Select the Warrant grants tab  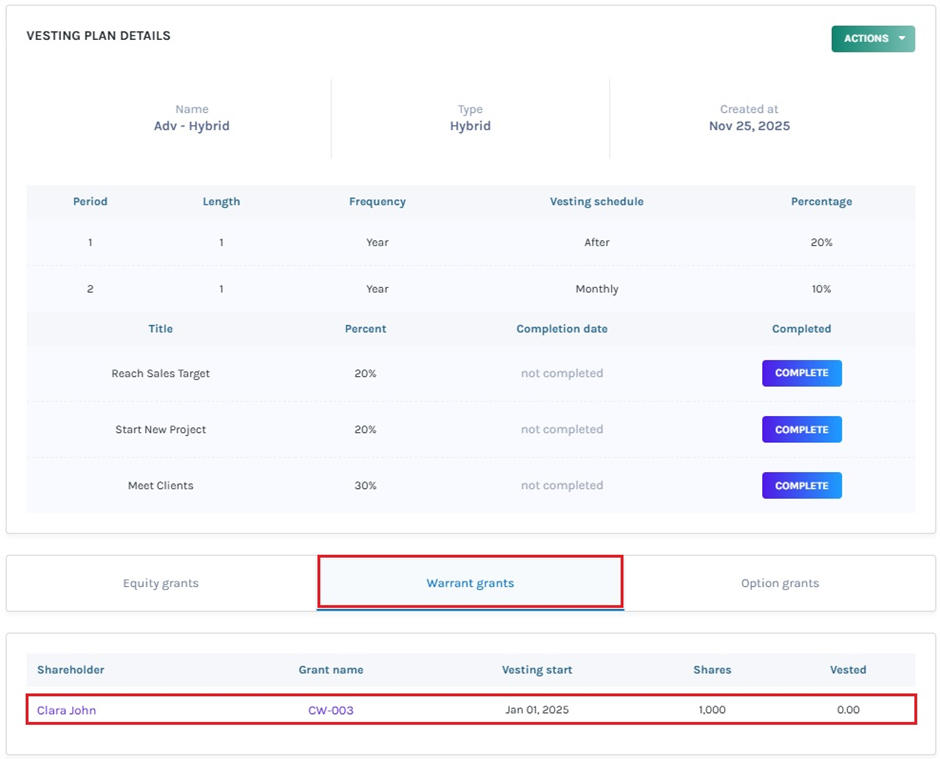470,583
